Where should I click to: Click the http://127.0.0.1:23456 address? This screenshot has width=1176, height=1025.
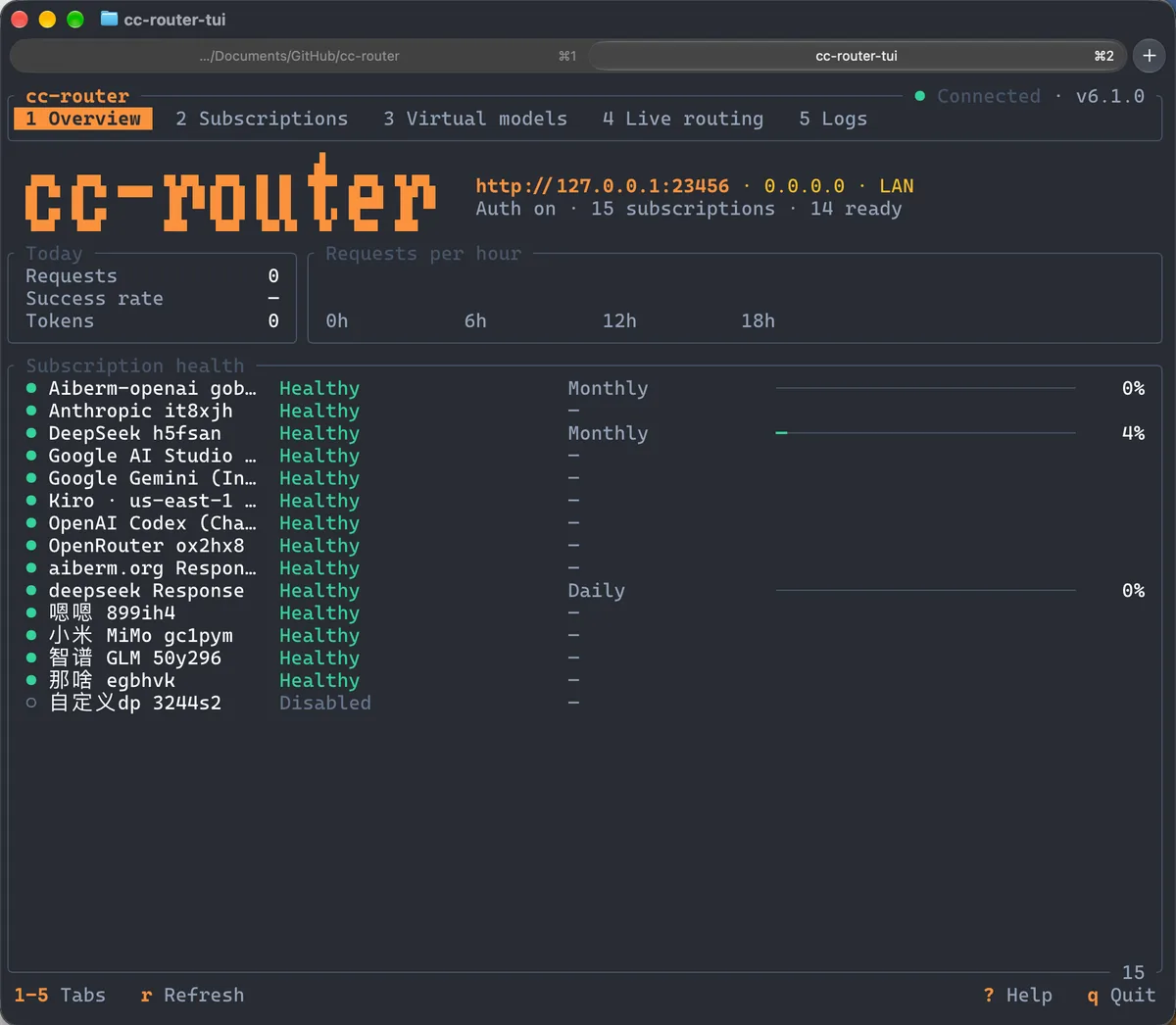(603, 186)
